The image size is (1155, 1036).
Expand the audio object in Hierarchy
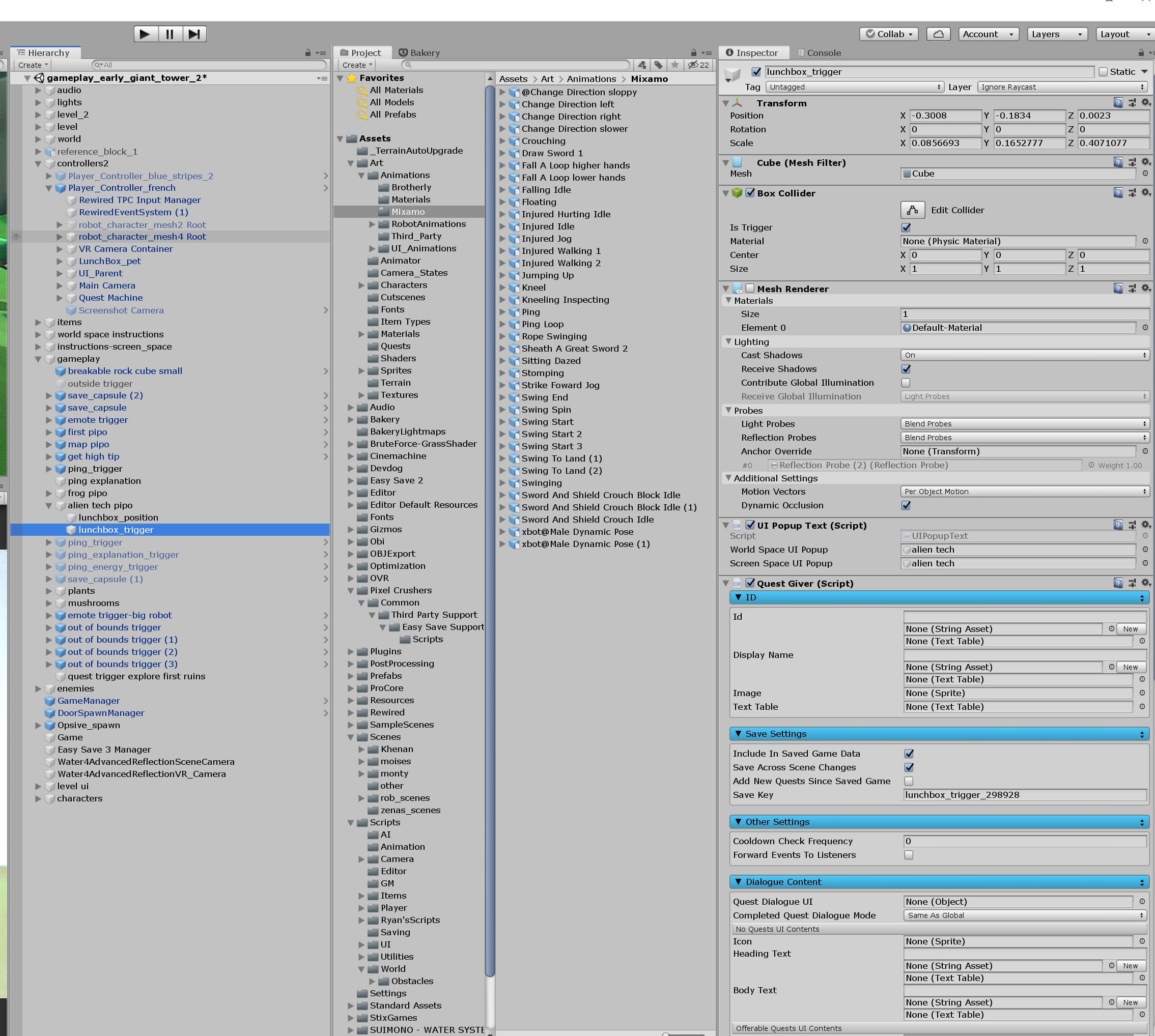coord(38,90)
